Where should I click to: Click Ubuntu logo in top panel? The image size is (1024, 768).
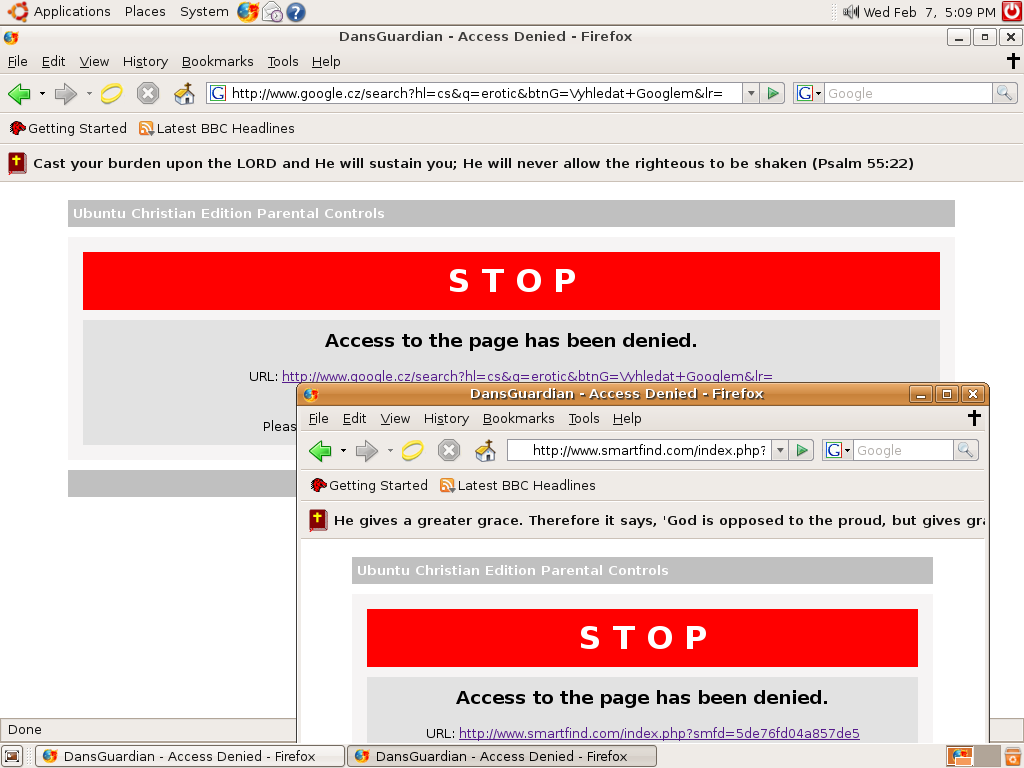point(18,12)
